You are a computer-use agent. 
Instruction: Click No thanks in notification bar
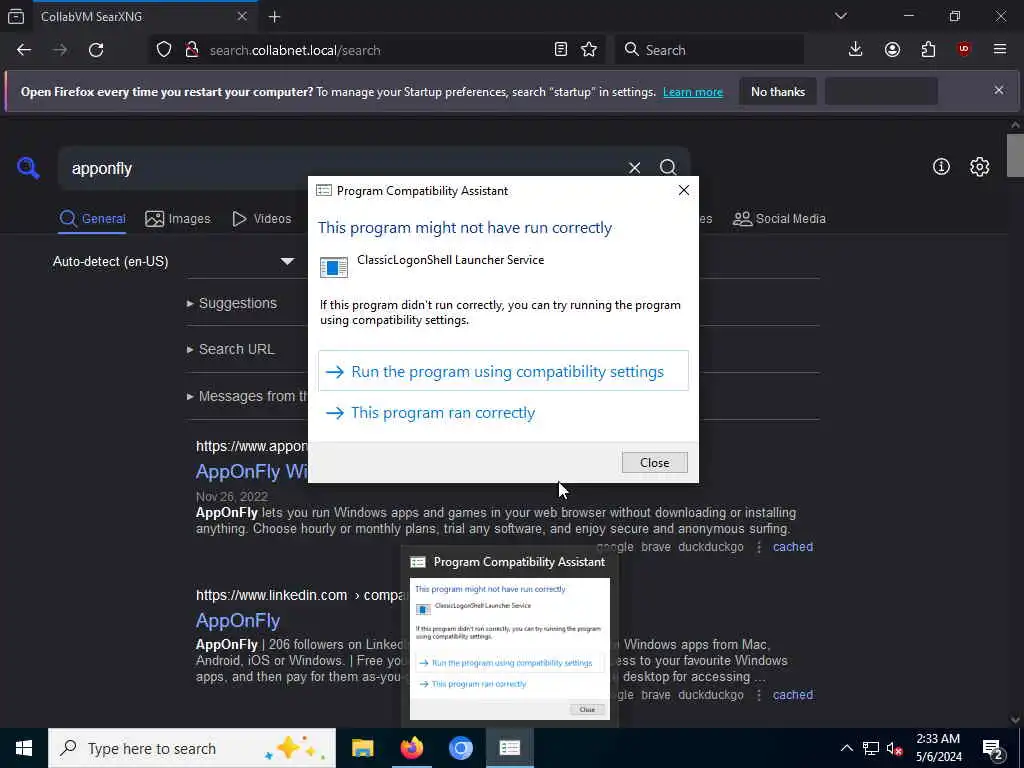[778, 92]
